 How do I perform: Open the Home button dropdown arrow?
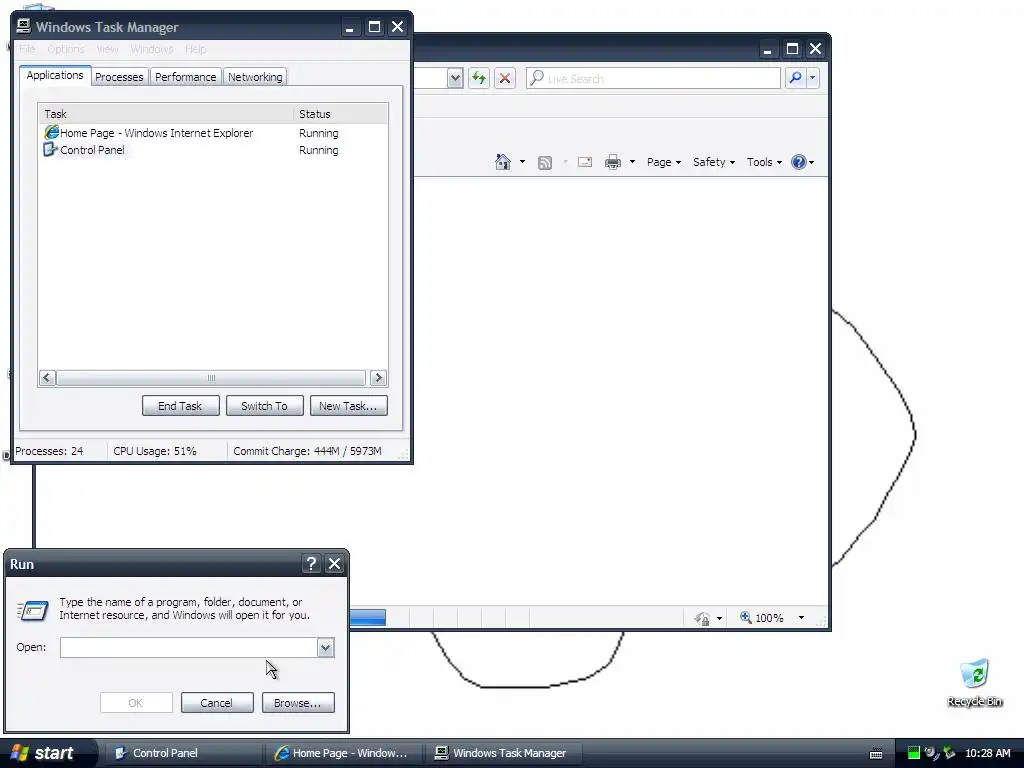pos(522,162)
